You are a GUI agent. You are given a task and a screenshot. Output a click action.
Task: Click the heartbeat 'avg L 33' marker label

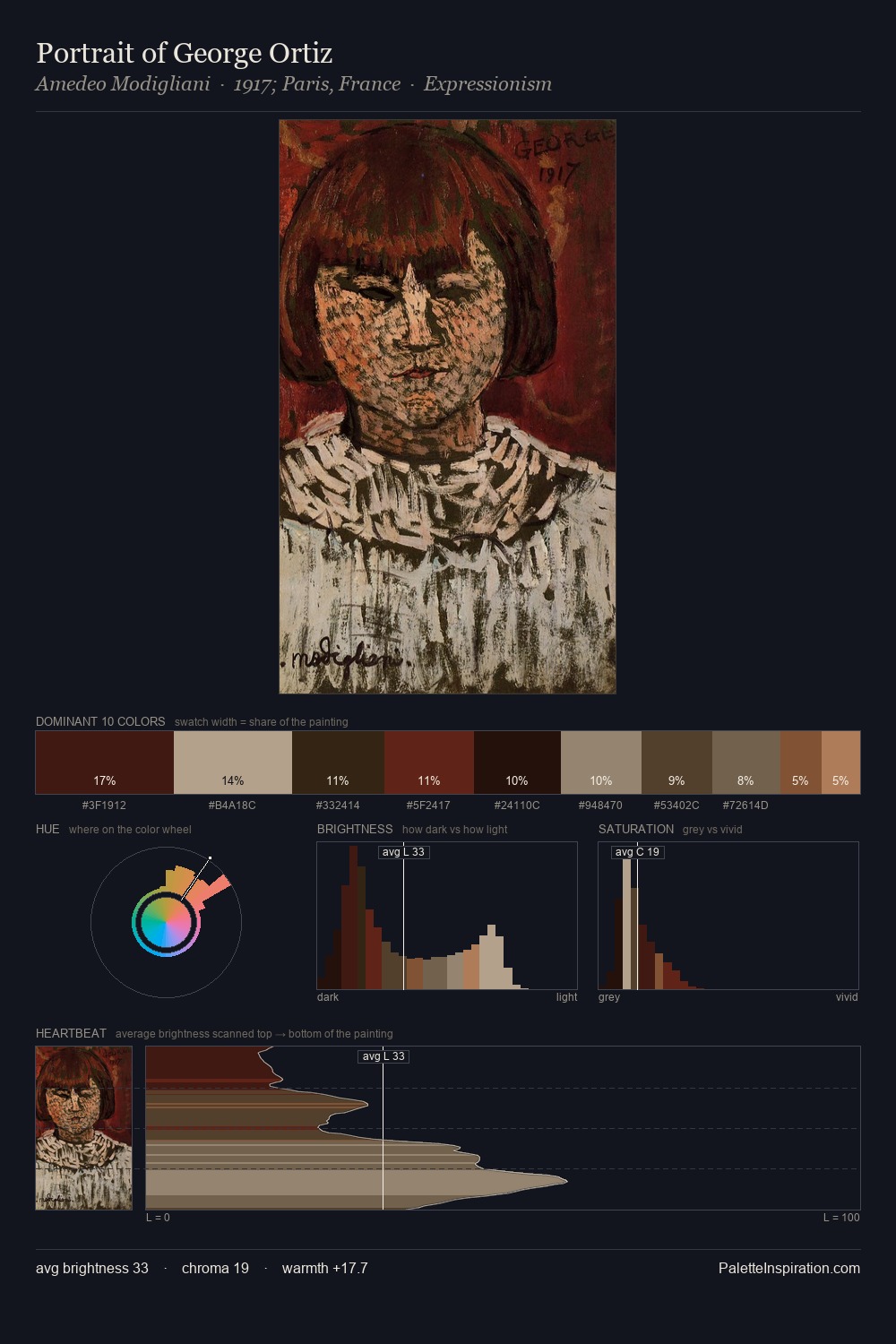(383, 1056)
